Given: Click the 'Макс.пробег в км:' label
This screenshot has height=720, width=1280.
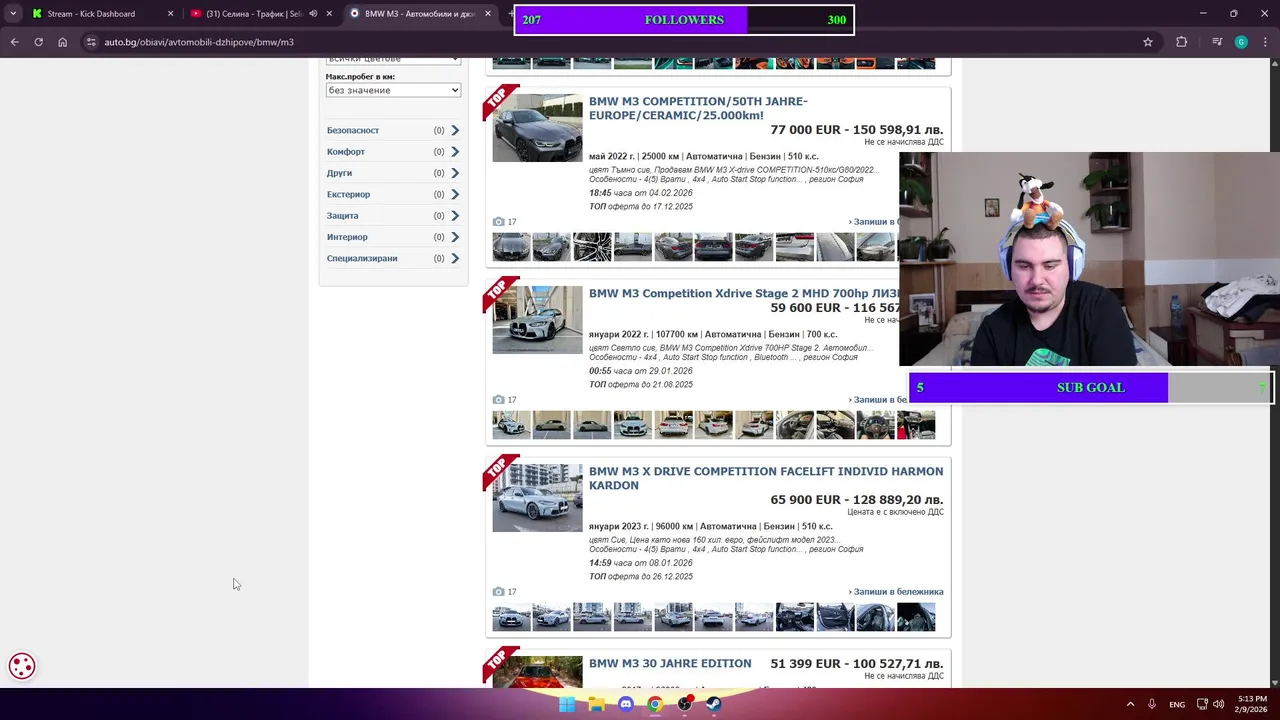Looking at the screenshot, I should [360, 77].
